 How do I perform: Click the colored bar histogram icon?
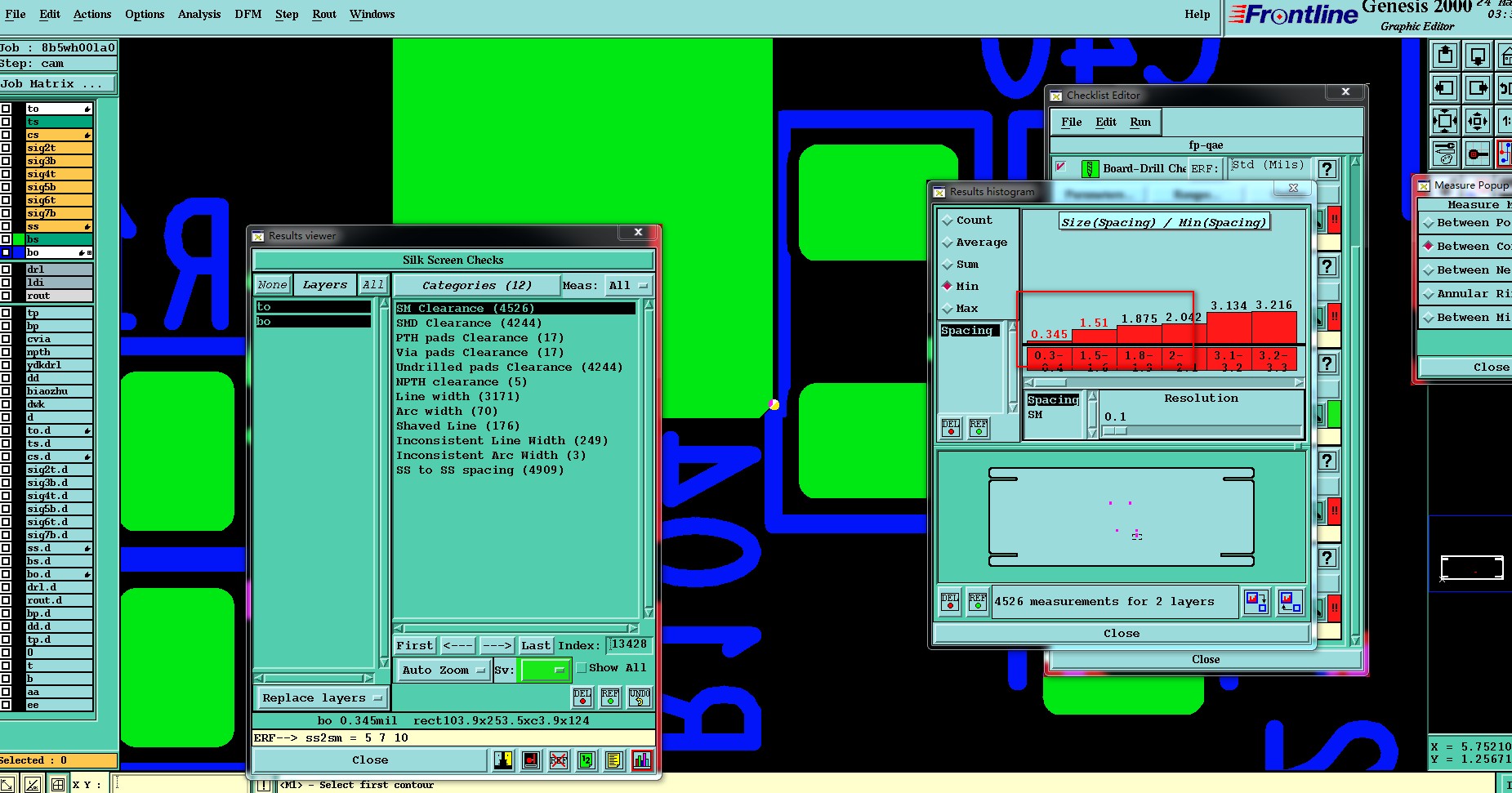(x=642, y=760)
